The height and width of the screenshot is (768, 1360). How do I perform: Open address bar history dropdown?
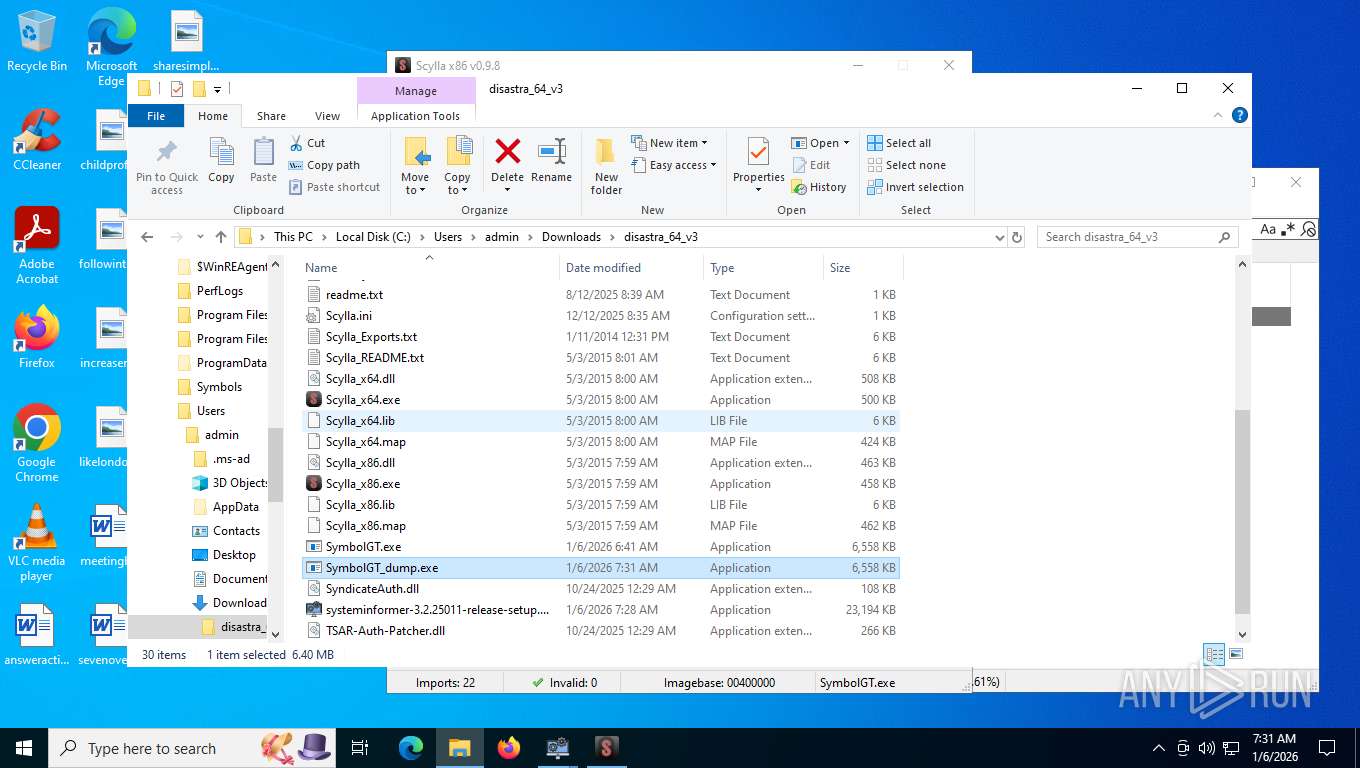pyautogui.click(x=999, y=237)
